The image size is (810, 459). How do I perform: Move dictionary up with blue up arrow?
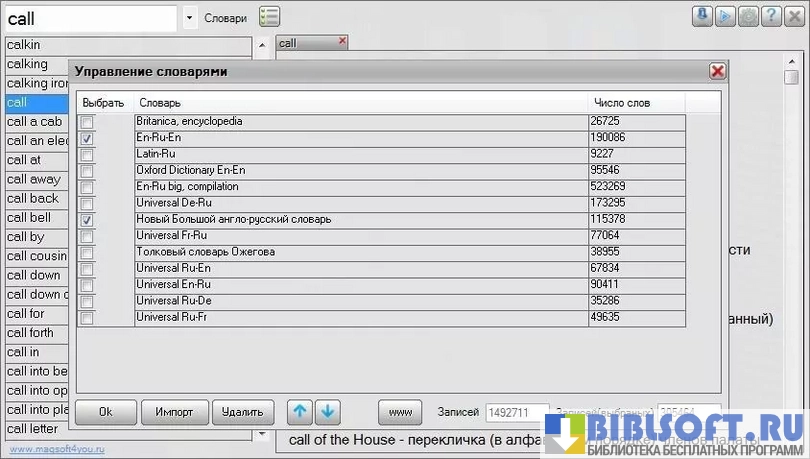pyautogui.click(x=299, y=411)
